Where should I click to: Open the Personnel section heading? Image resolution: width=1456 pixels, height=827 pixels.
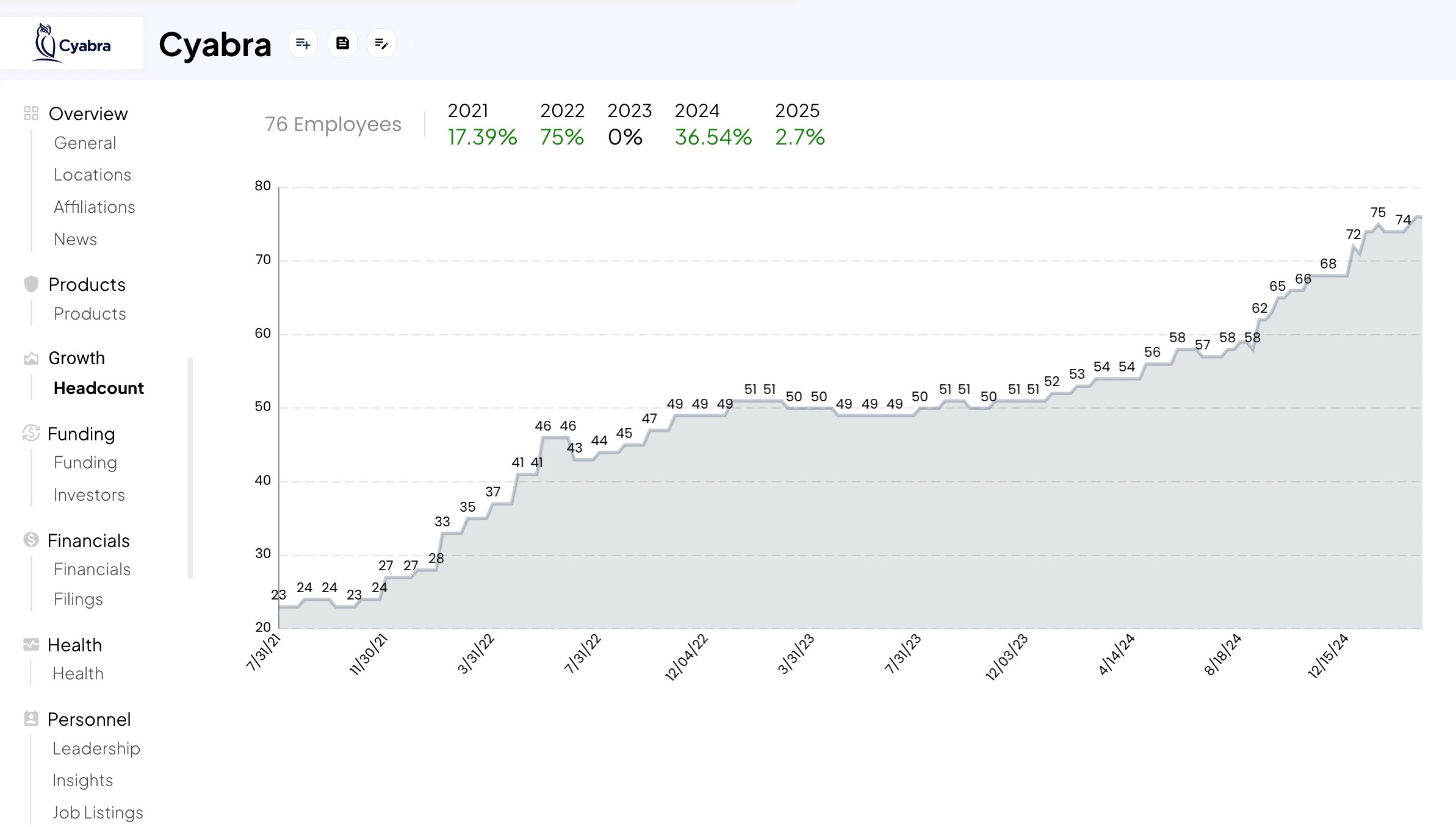[89, 719]
